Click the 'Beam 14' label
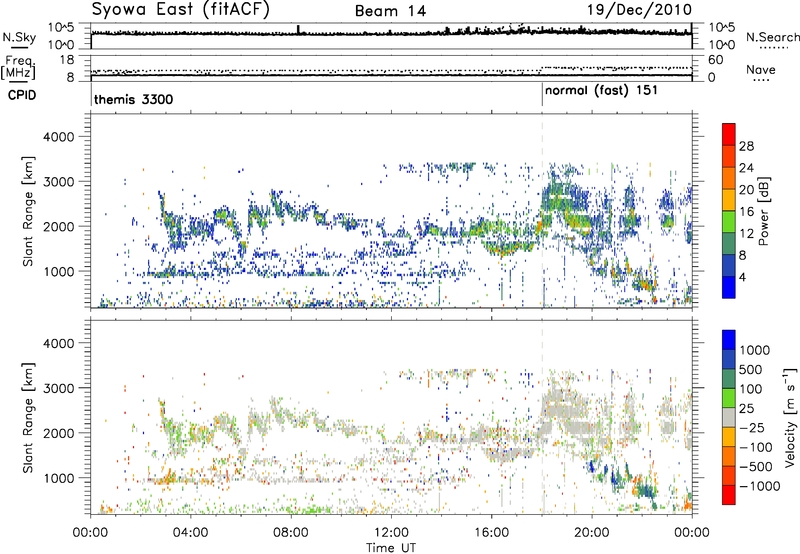 pyautogui.click(x=390, y=11)
